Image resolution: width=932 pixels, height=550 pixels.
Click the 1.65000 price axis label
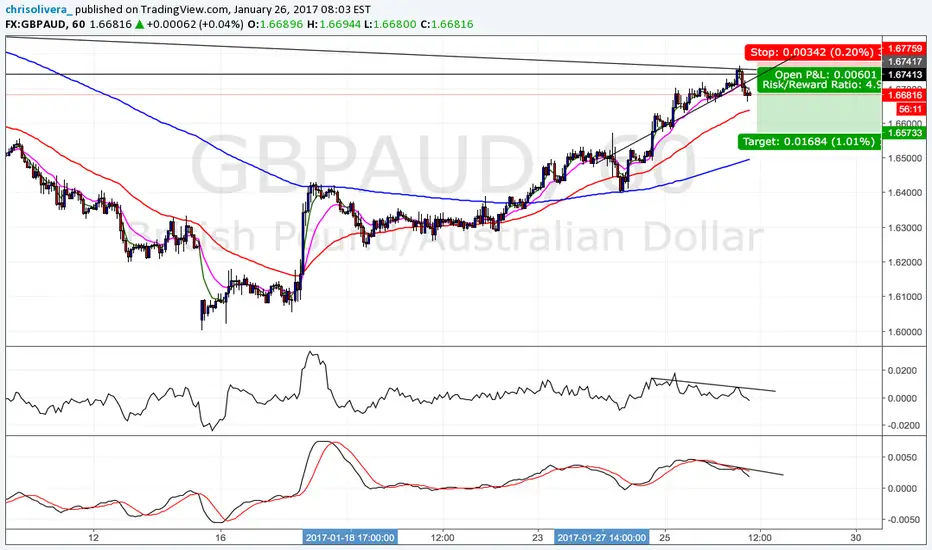pyautogui.click(x=906, y=158)
